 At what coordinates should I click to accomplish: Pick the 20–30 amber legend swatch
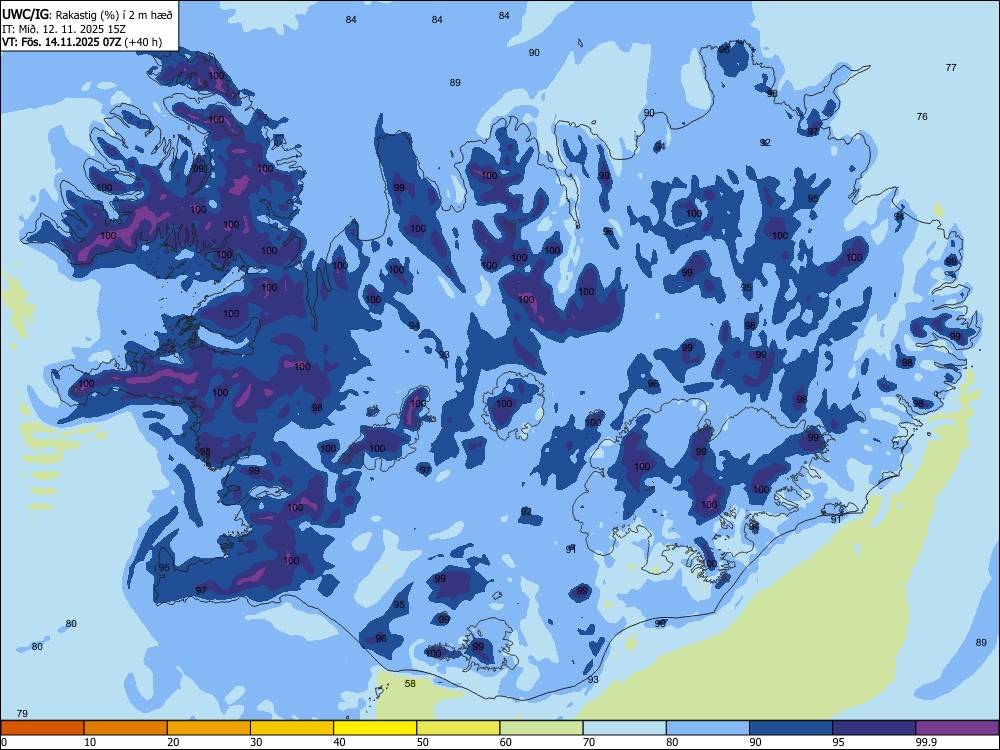pyautogui.click(x=209, y=728)
